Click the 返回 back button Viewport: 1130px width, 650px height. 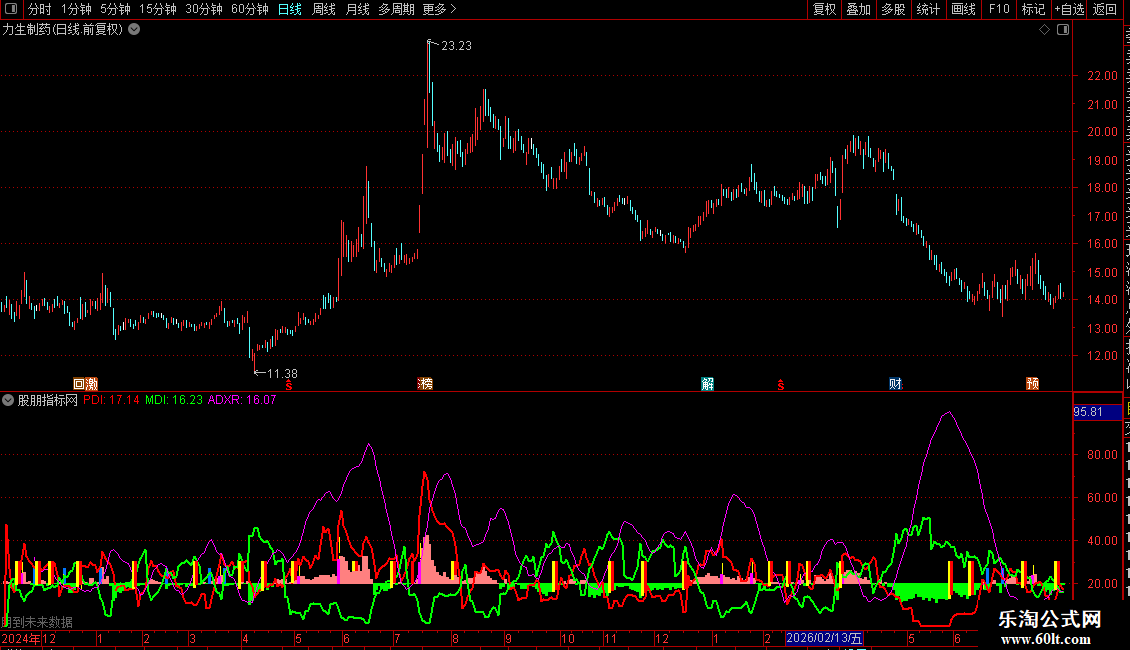tap(1104, 9)
